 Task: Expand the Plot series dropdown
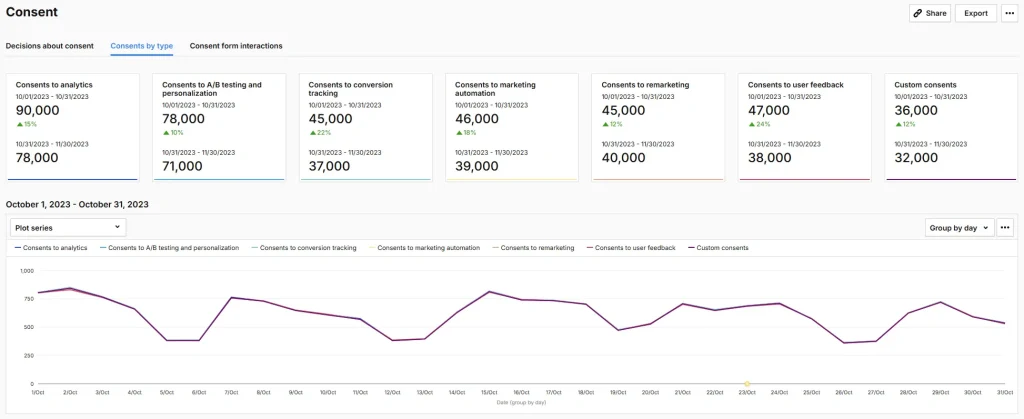(x=68, y=228)
